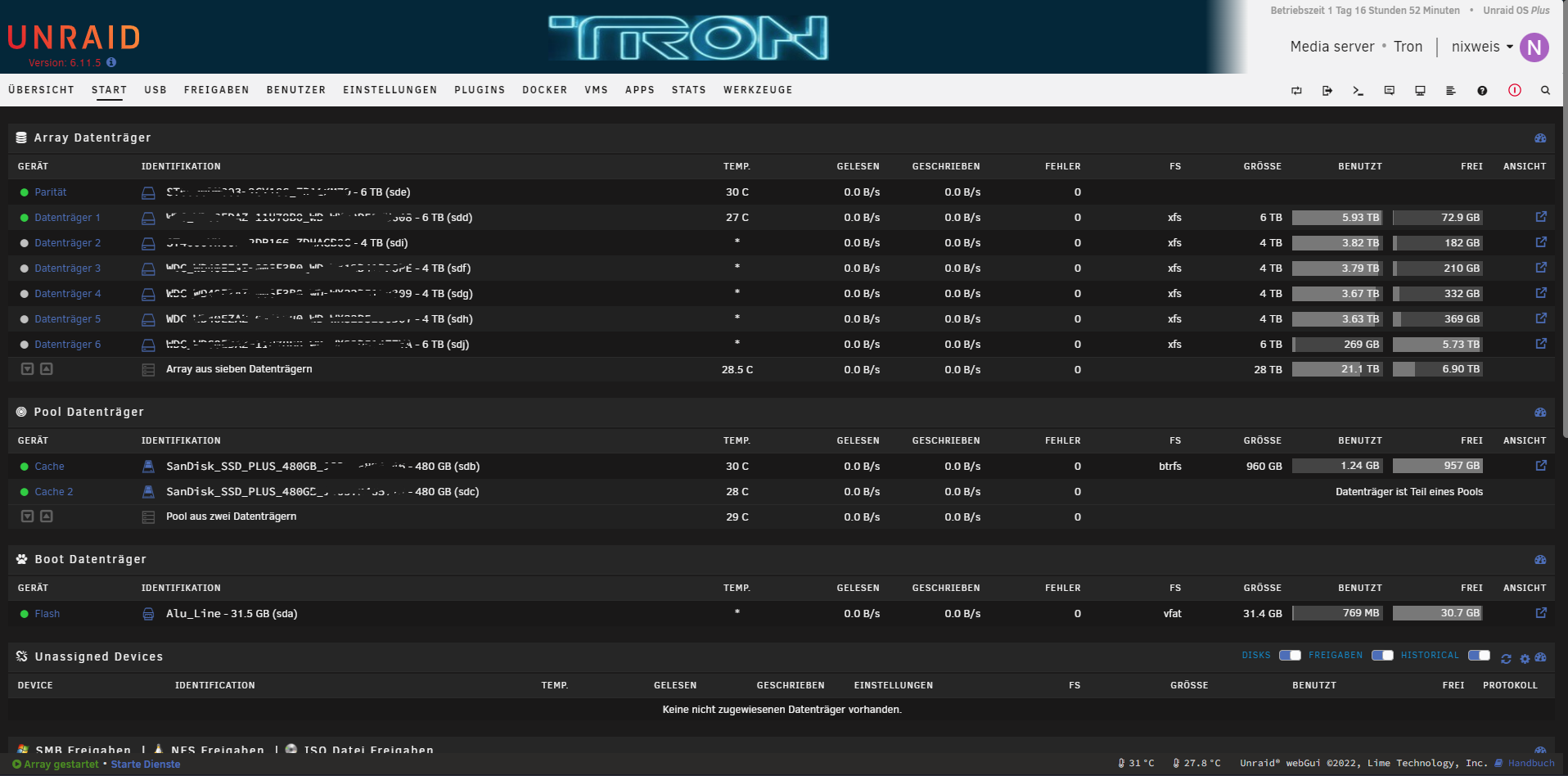Switch to the USB tab

155,90
